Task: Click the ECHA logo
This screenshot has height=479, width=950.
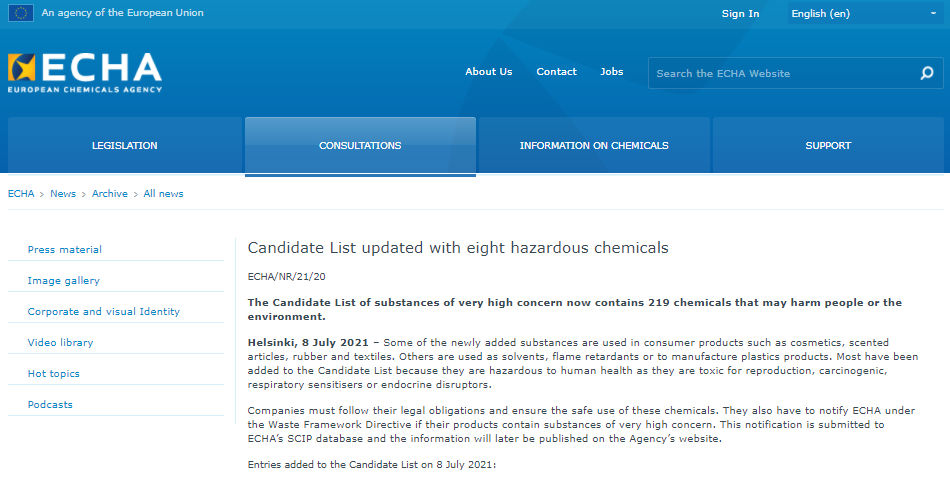Action: [85, 73]
